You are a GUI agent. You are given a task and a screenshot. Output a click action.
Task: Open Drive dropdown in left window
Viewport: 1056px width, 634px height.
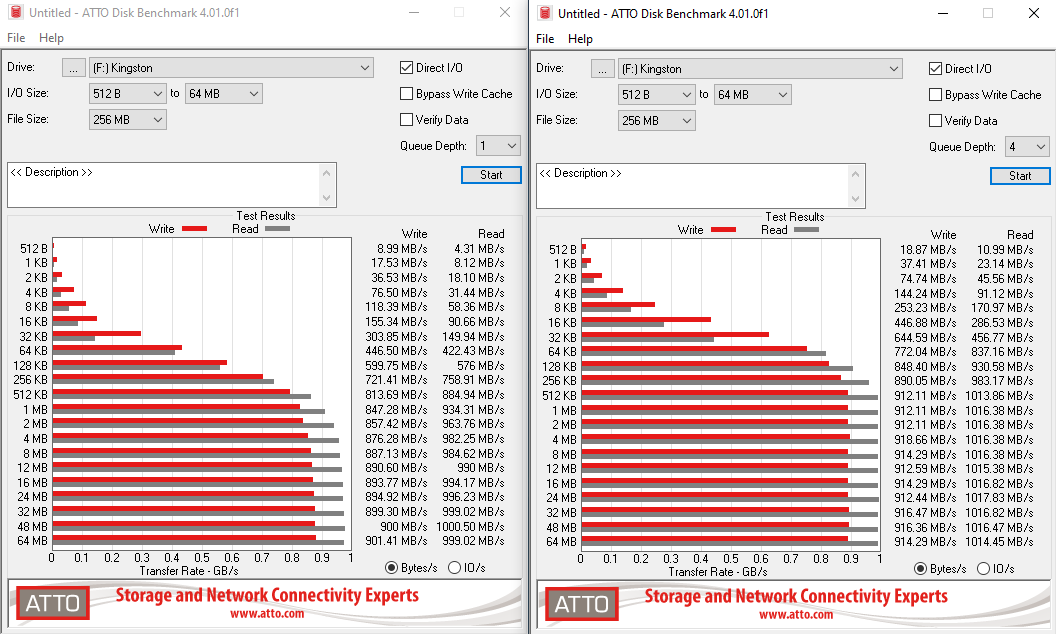pos(231,67)
